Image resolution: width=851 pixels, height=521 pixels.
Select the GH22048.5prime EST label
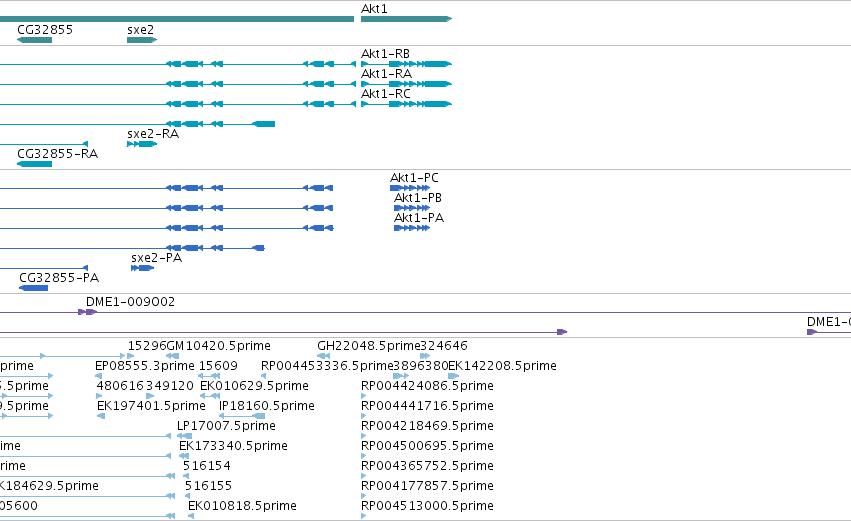pos(369,346)
